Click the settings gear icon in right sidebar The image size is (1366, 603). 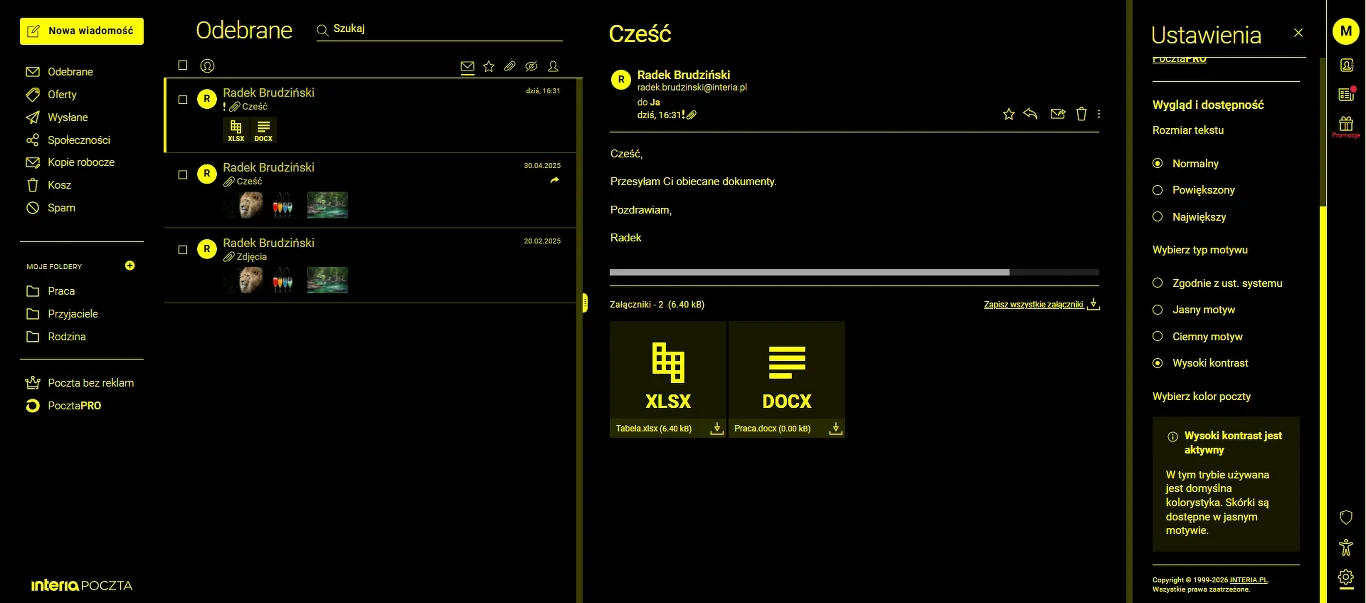[x=1346, y=577]
